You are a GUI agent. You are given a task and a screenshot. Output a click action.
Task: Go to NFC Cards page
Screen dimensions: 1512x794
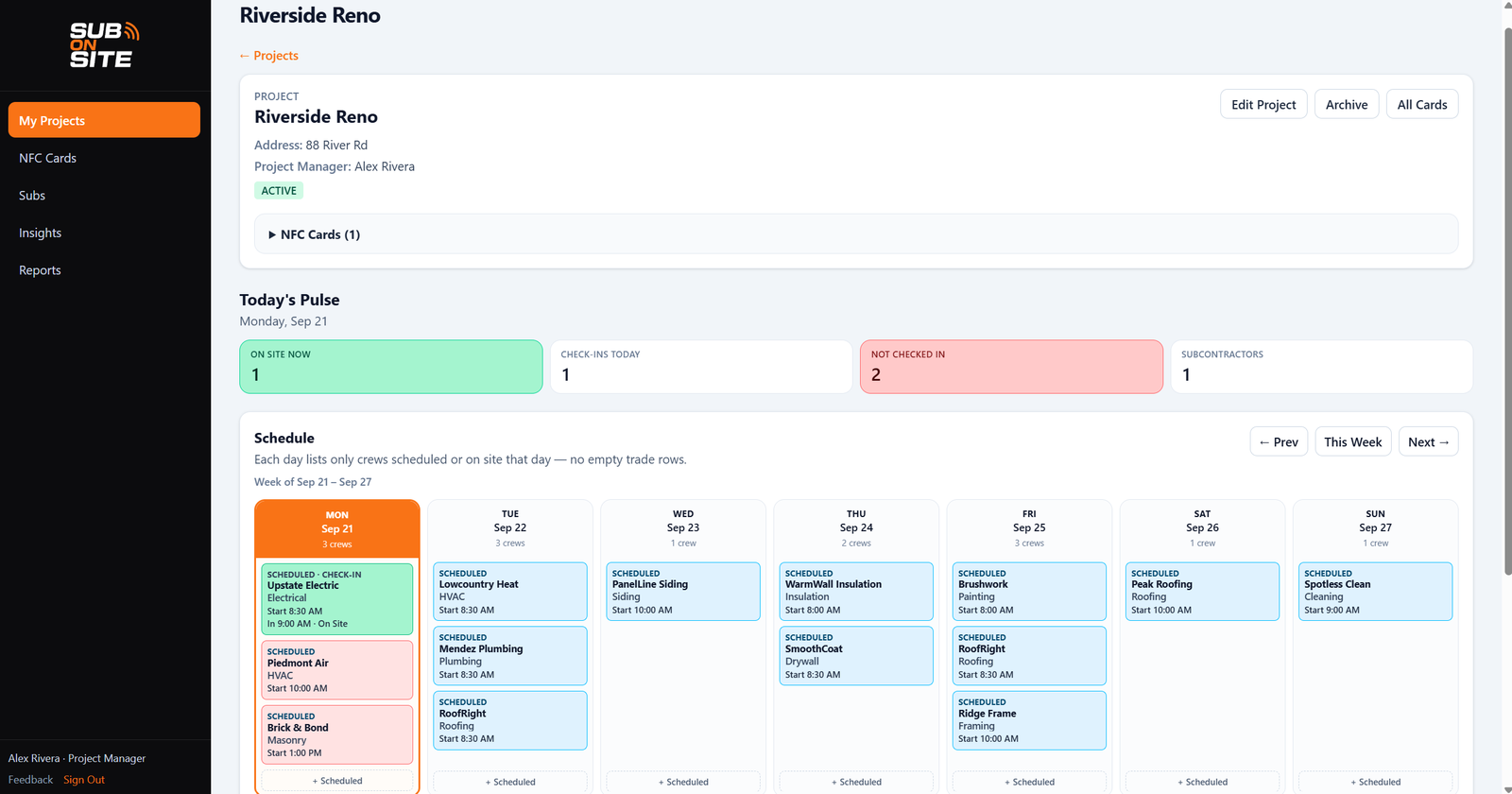click(104, 158)
